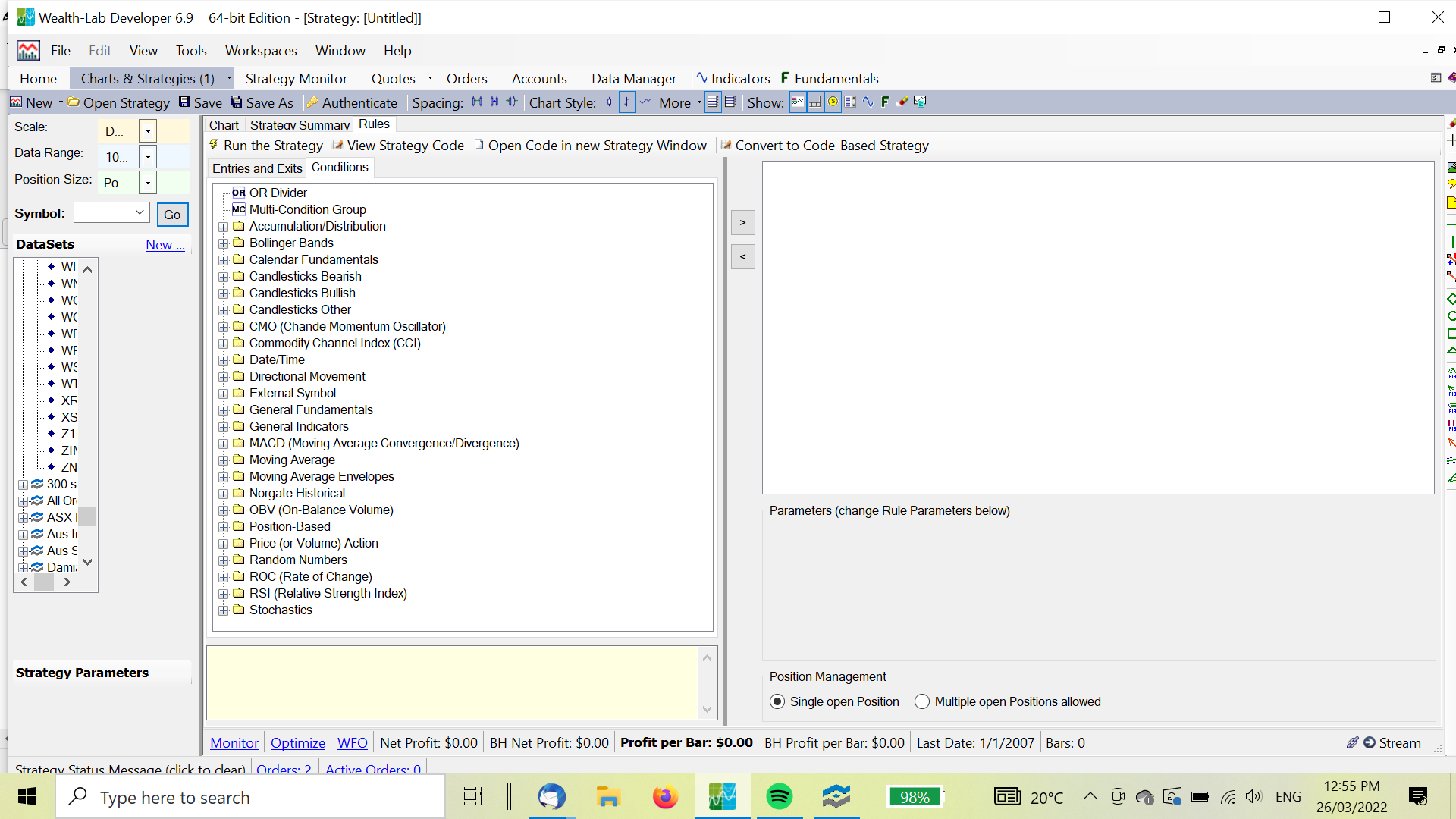Screen dimensions: 1456x819
Task: Open Spotify from the taskbar
Action: (779, 797)
